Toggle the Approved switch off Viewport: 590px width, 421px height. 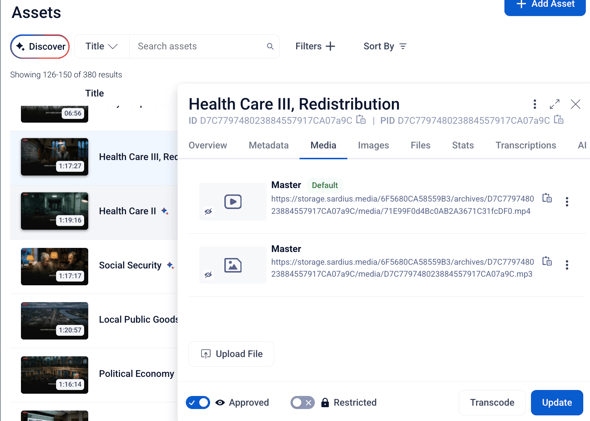(x=198, y=403)
